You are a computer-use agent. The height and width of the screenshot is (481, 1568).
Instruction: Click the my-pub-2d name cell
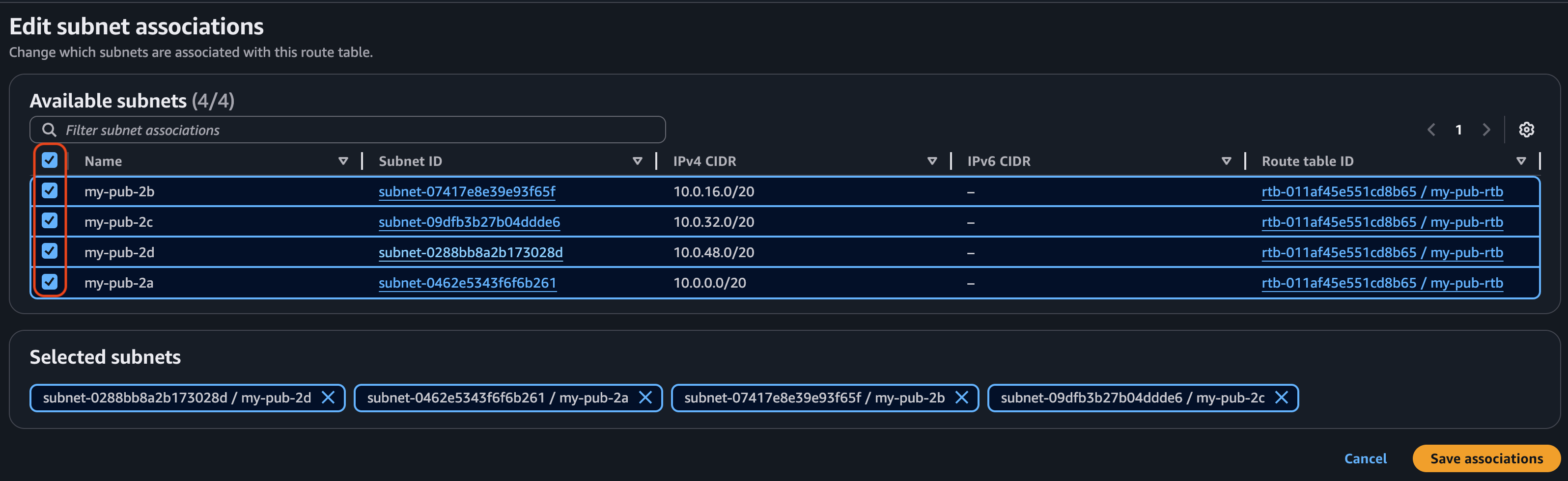(x=119, y=252)
